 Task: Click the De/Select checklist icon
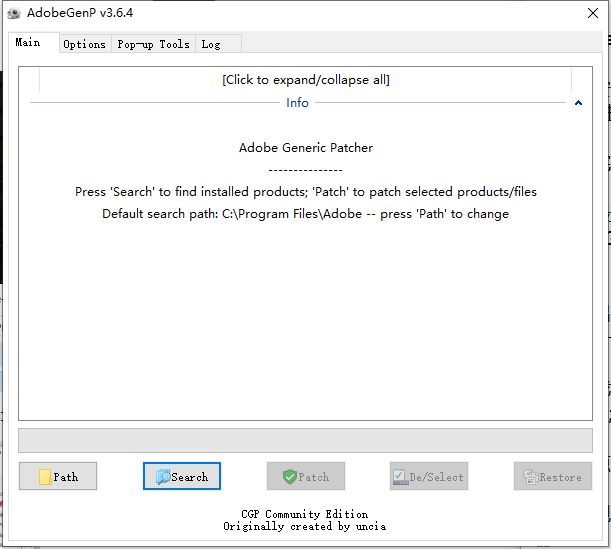[400, 477]
